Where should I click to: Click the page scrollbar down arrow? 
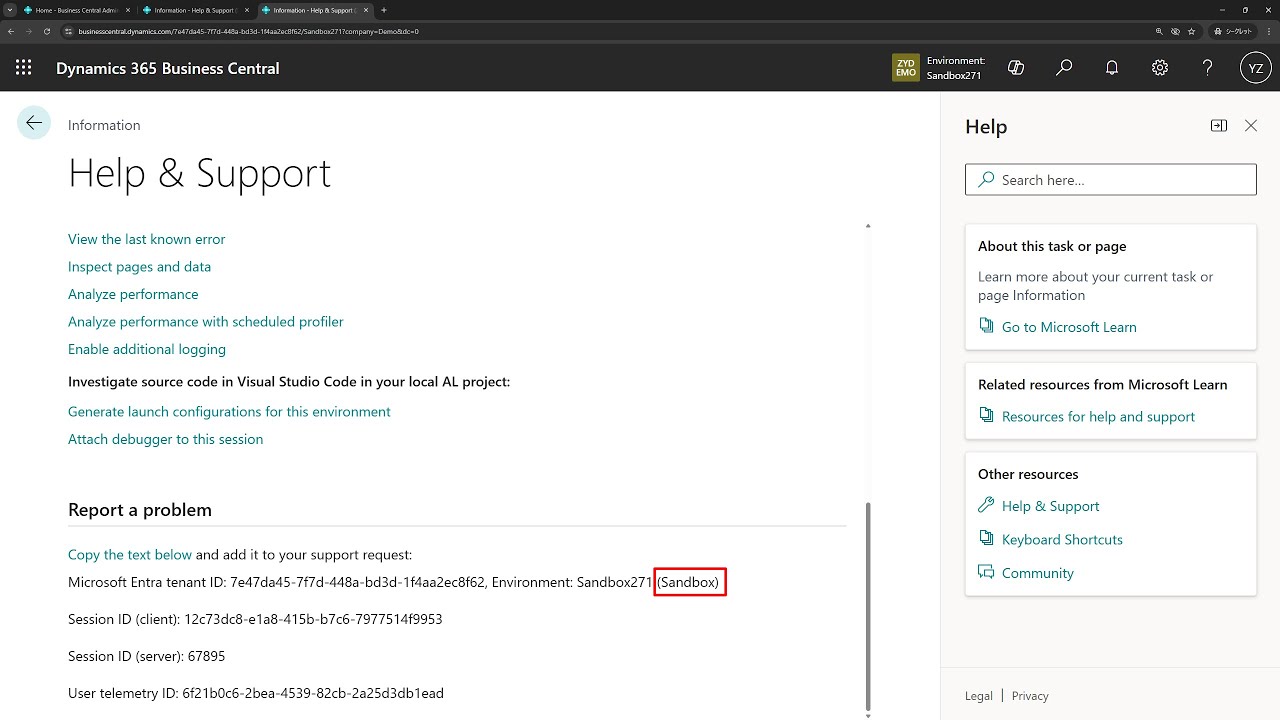867,715
